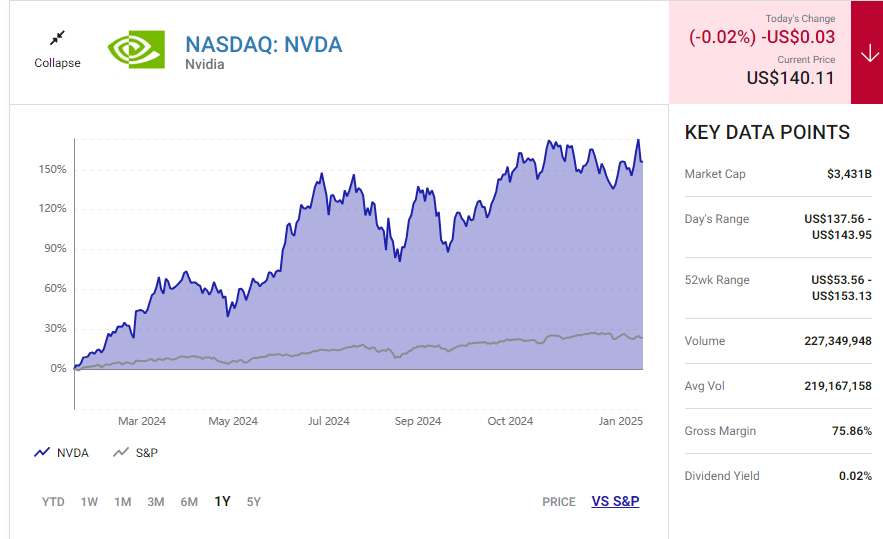Select the 3M time range
Image resolution: width=883 pixels, height=539 pixels.
[156, 502]
